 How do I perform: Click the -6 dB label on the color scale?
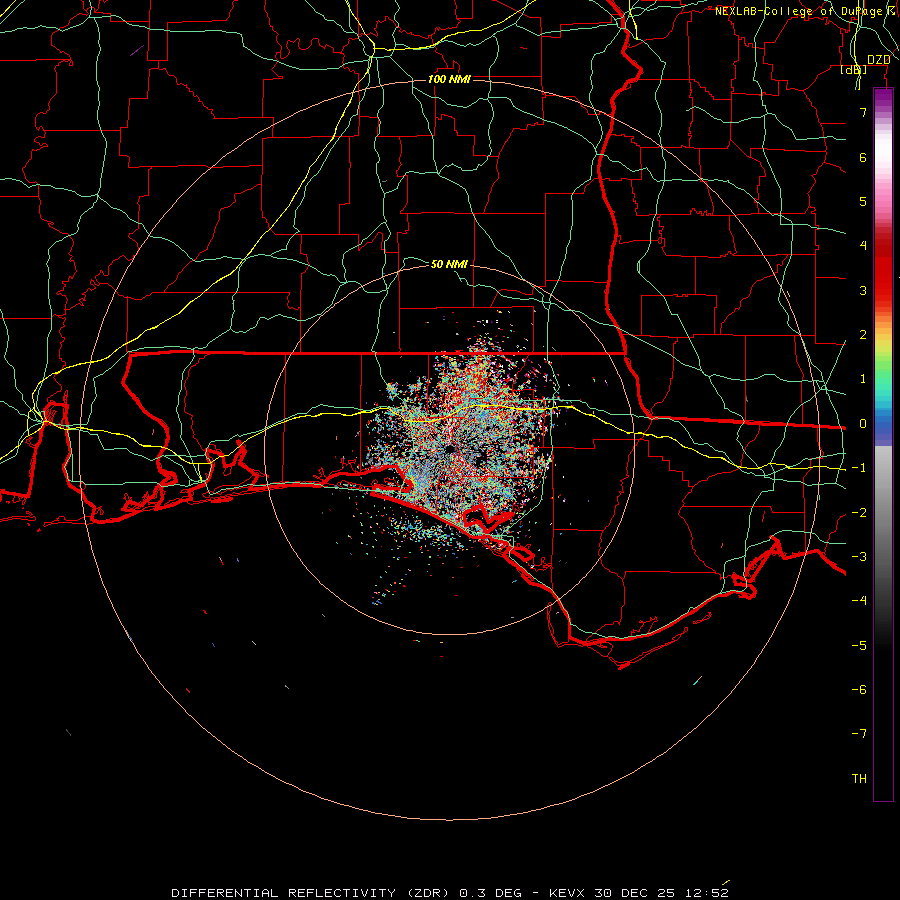tap(859, 690)
